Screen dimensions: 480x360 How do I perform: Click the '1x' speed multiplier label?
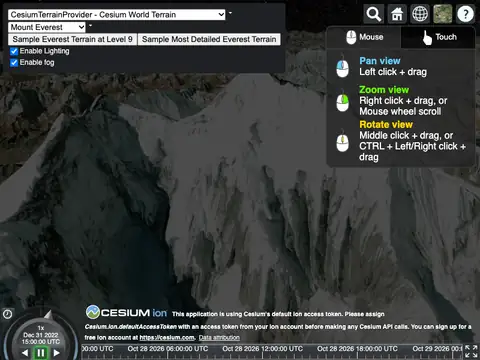(41, 328)
